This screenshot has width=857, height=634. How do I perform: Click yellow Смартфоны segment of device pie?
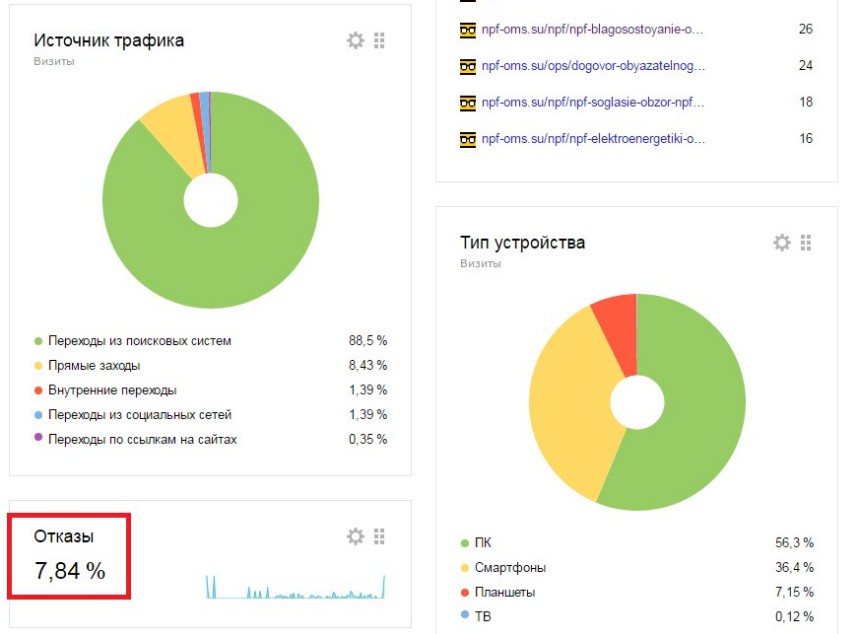click(568, 404)
